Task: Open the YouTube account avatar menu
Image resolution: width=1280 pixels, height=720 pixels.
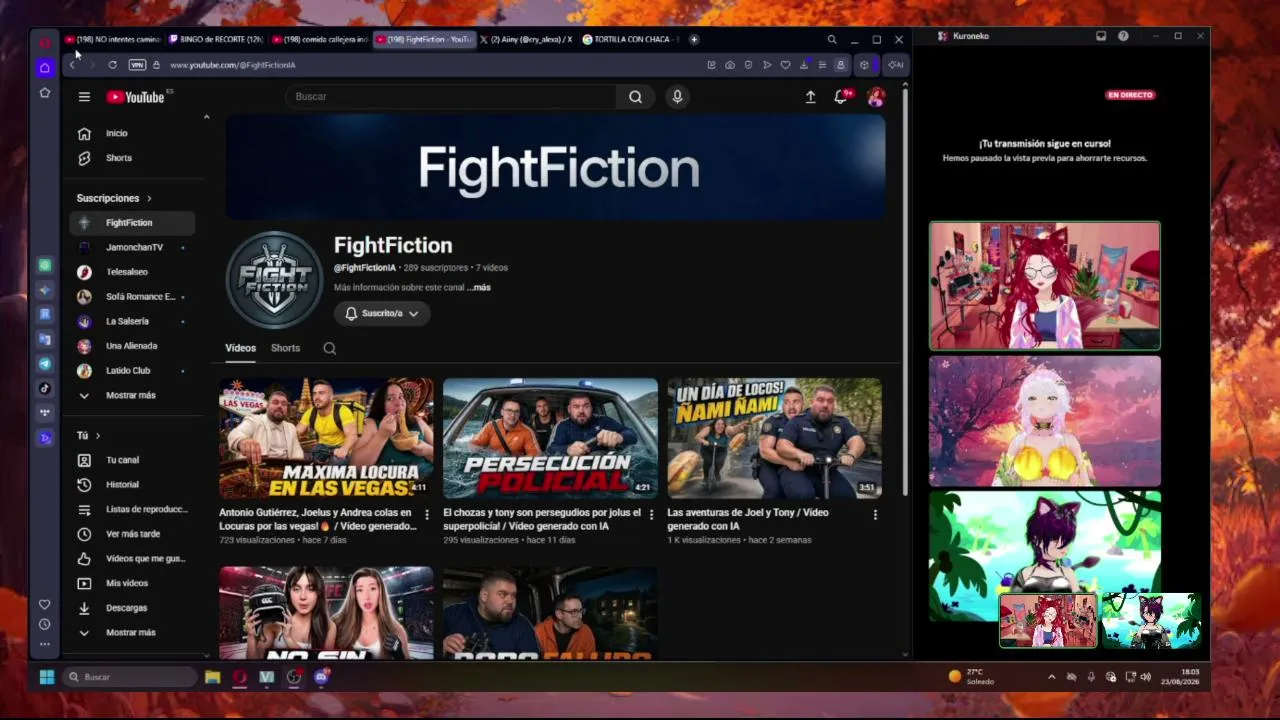Action: [x=876, y=97]
